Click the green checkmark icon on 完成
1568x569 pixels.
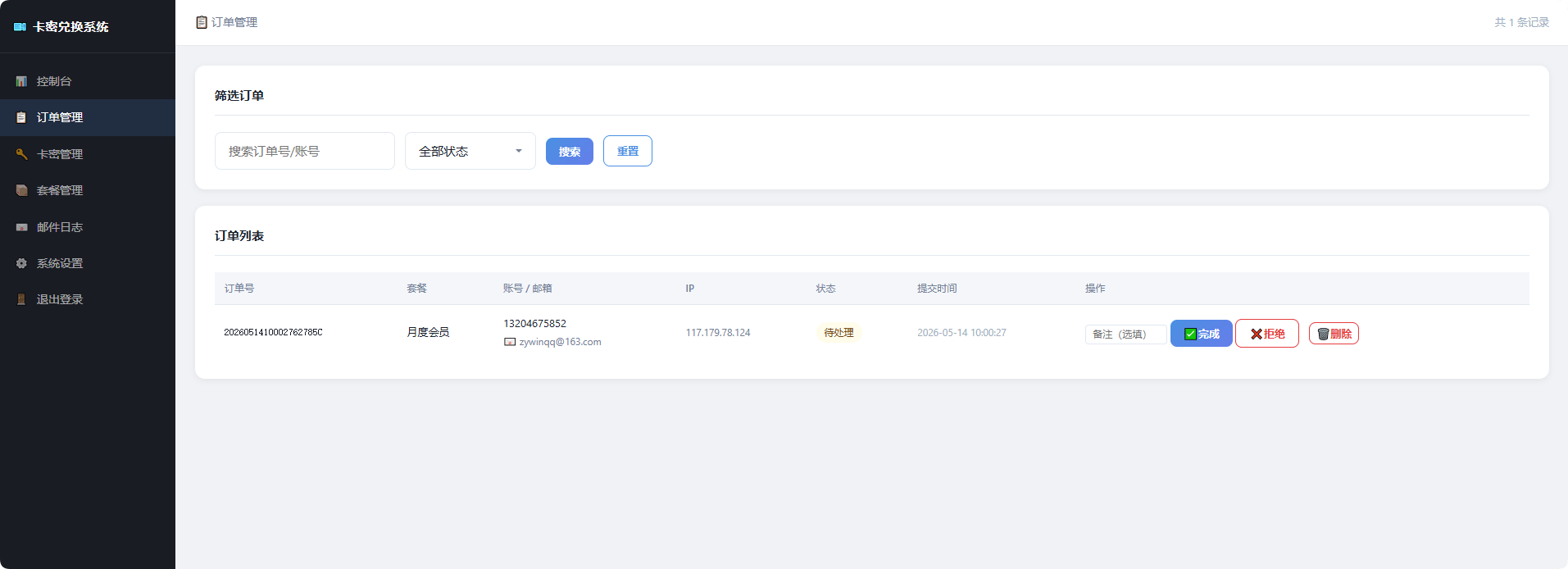coord(1190,334)
